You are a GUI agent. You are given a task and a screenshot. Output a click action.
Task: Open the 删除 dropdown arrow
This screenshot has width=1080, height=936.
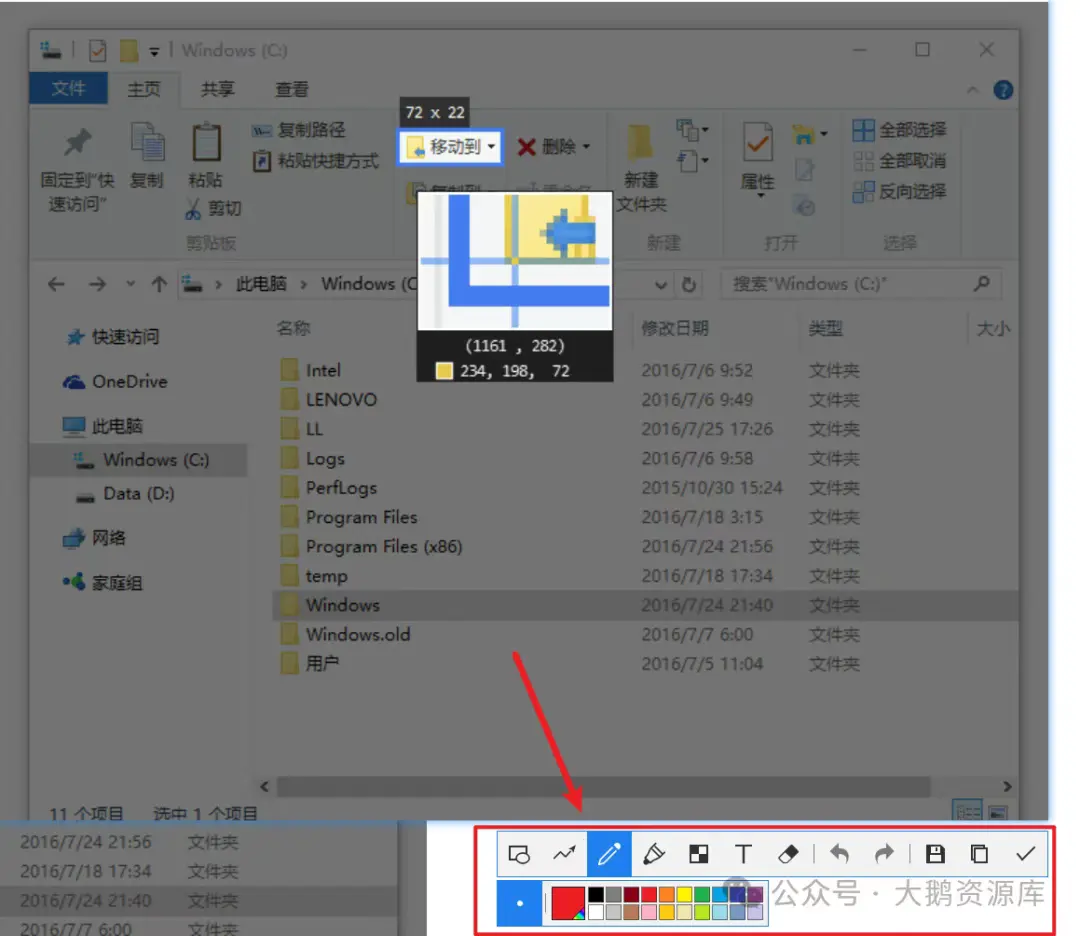pyautogui.click(x=586, y=147)
